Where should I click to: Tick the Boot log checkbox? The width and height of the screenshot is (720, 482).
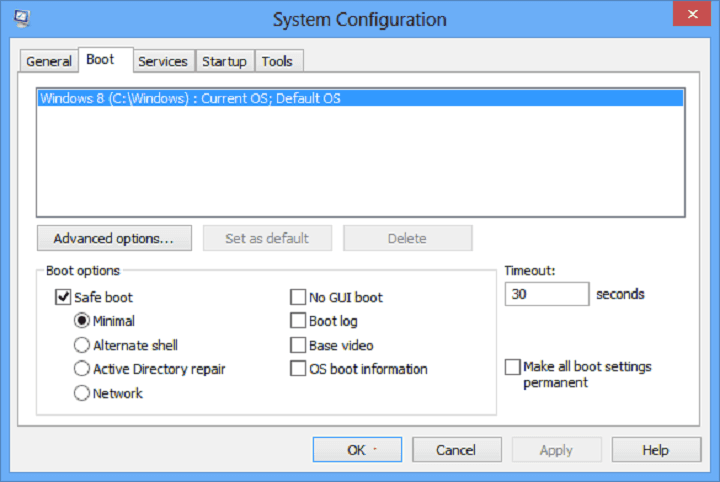[x=298, y=320]
